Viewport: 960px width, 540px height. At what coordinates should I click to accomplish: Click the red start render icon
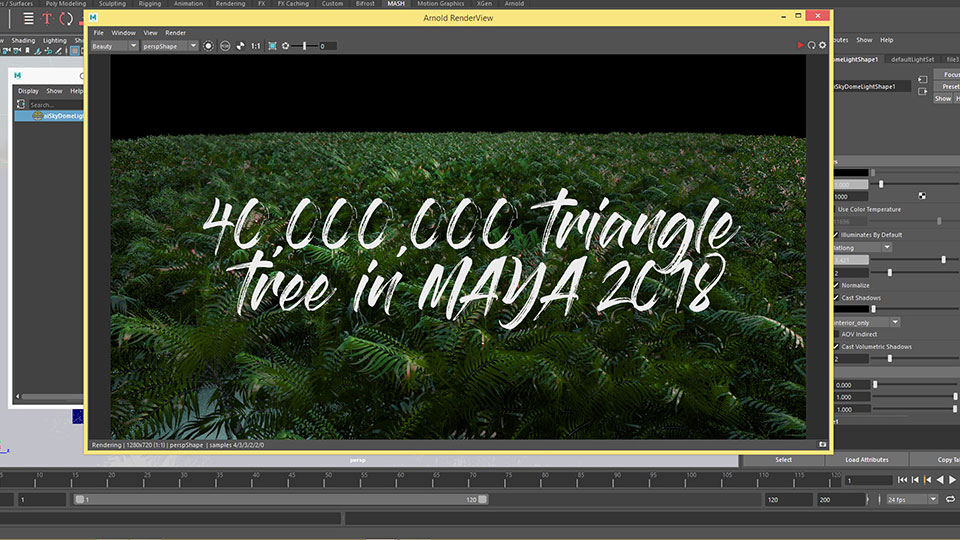tap(800, 45)
